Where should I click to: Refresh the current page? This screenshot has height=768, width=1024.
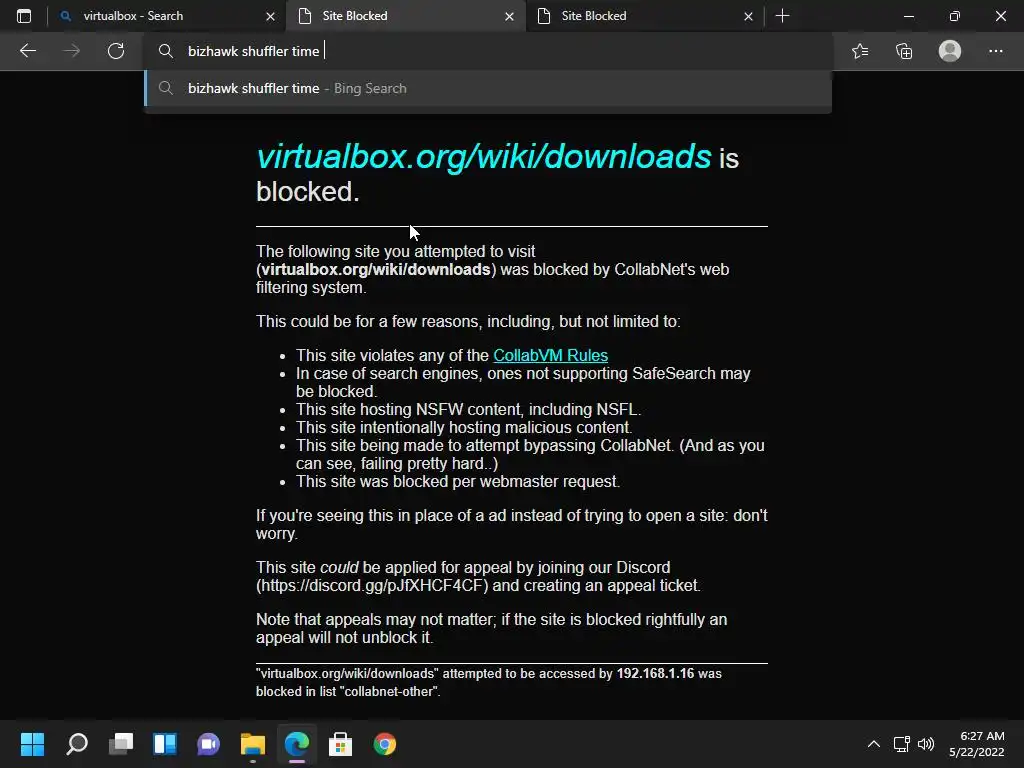point(116,51)
